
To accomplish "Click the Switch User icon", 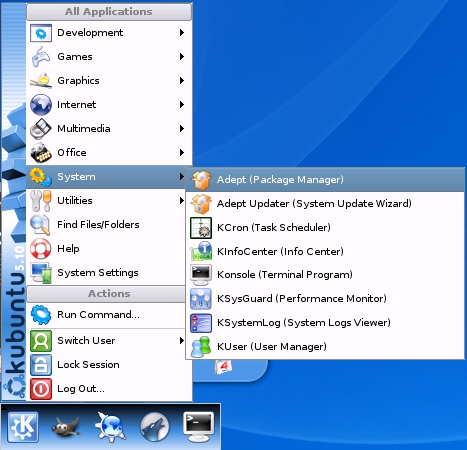I will coord(41,341).
